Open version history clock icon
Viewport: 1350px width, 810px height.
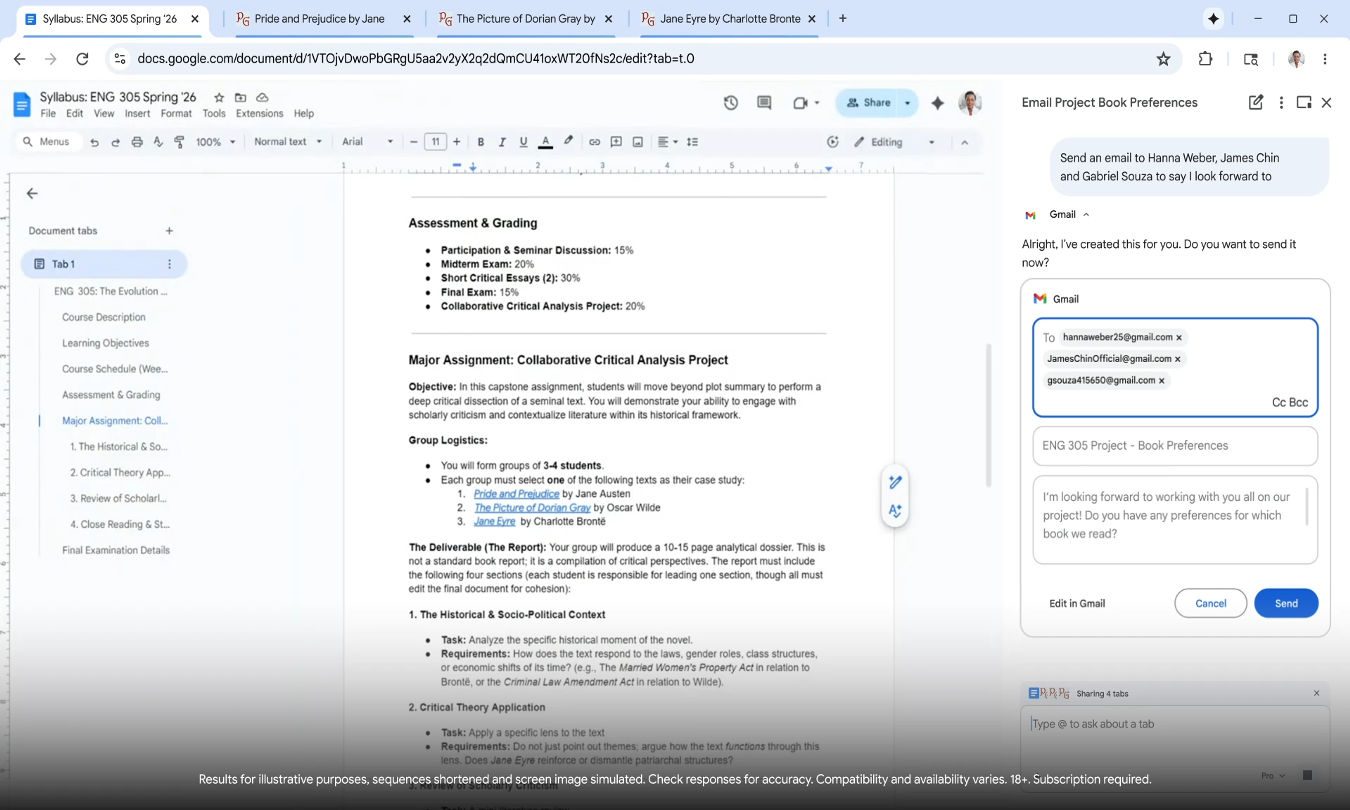731,102
